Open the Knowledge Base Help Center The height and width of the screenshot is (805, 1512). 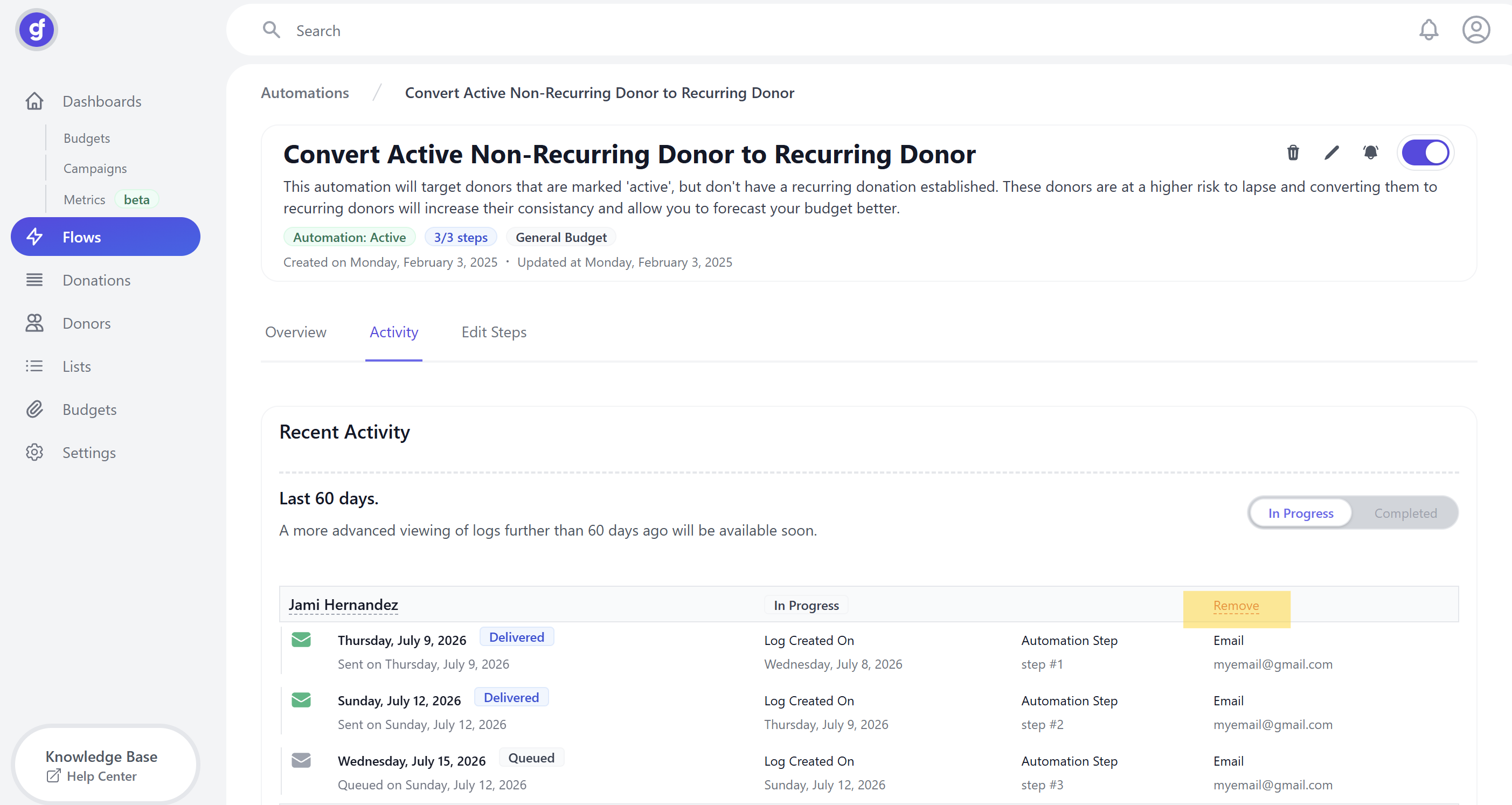[x=106, y=766]
